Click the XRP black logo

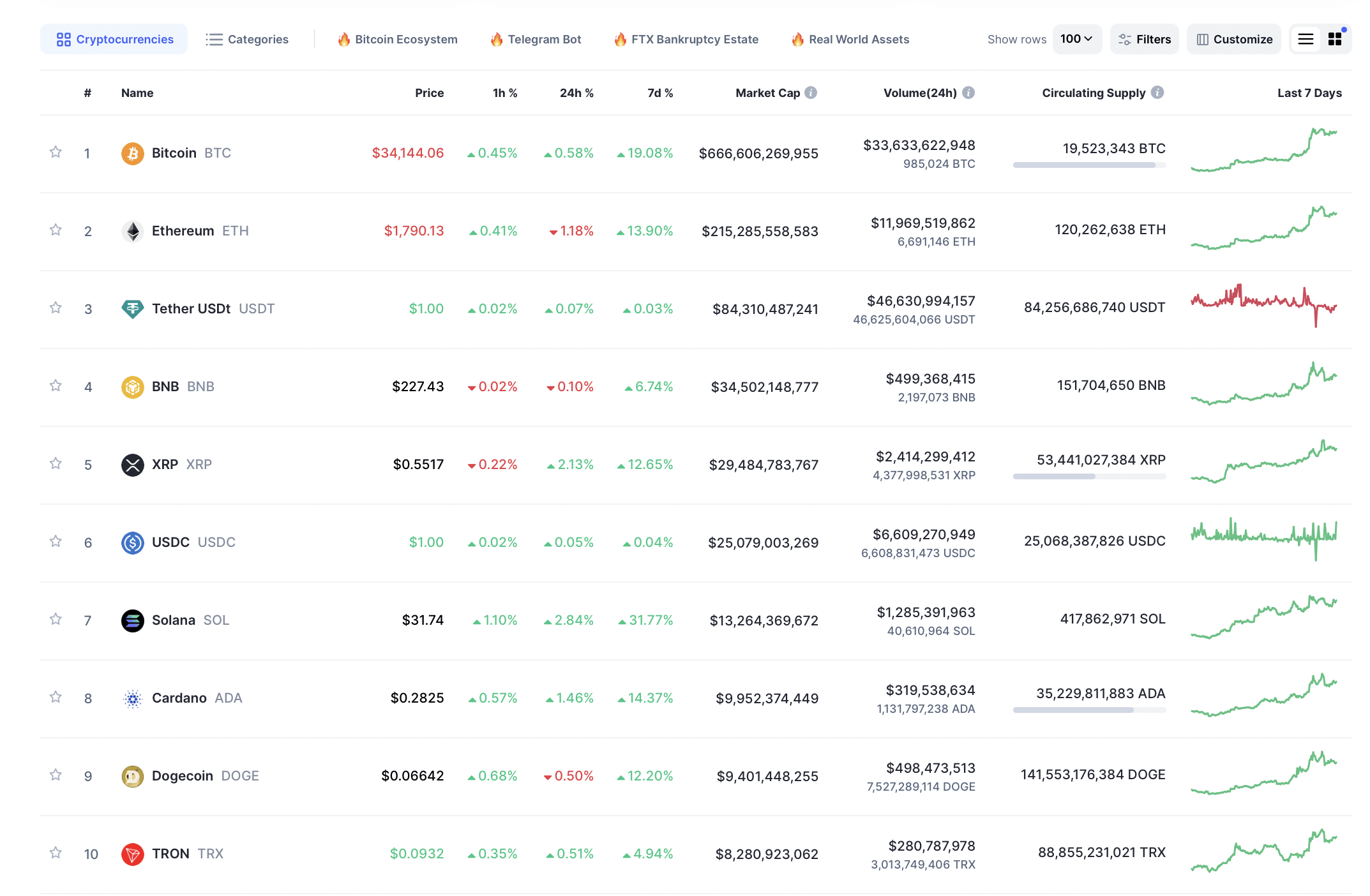point(132,465)
